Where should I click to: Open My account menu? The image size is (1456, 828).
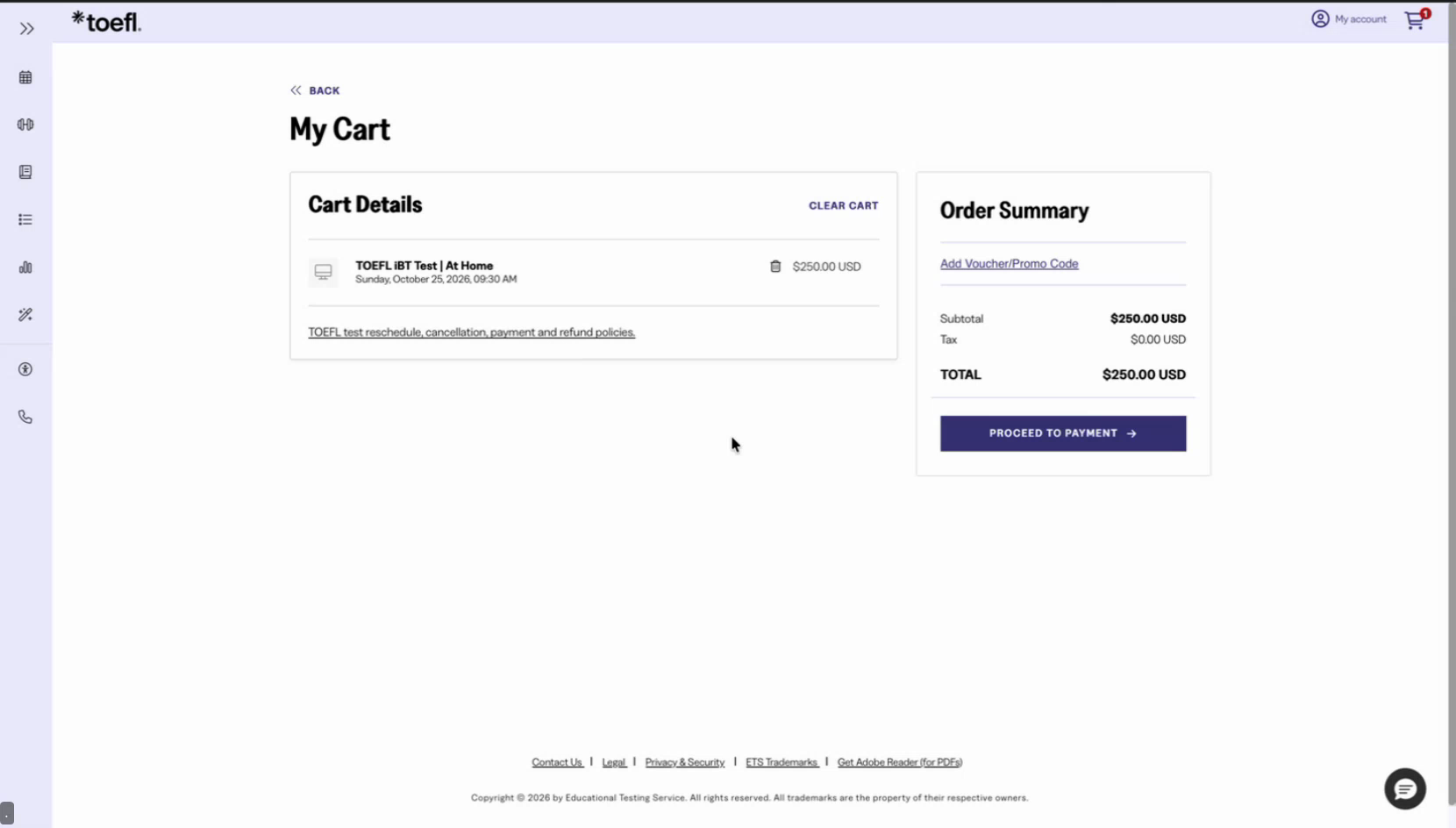pos(1349,18)
